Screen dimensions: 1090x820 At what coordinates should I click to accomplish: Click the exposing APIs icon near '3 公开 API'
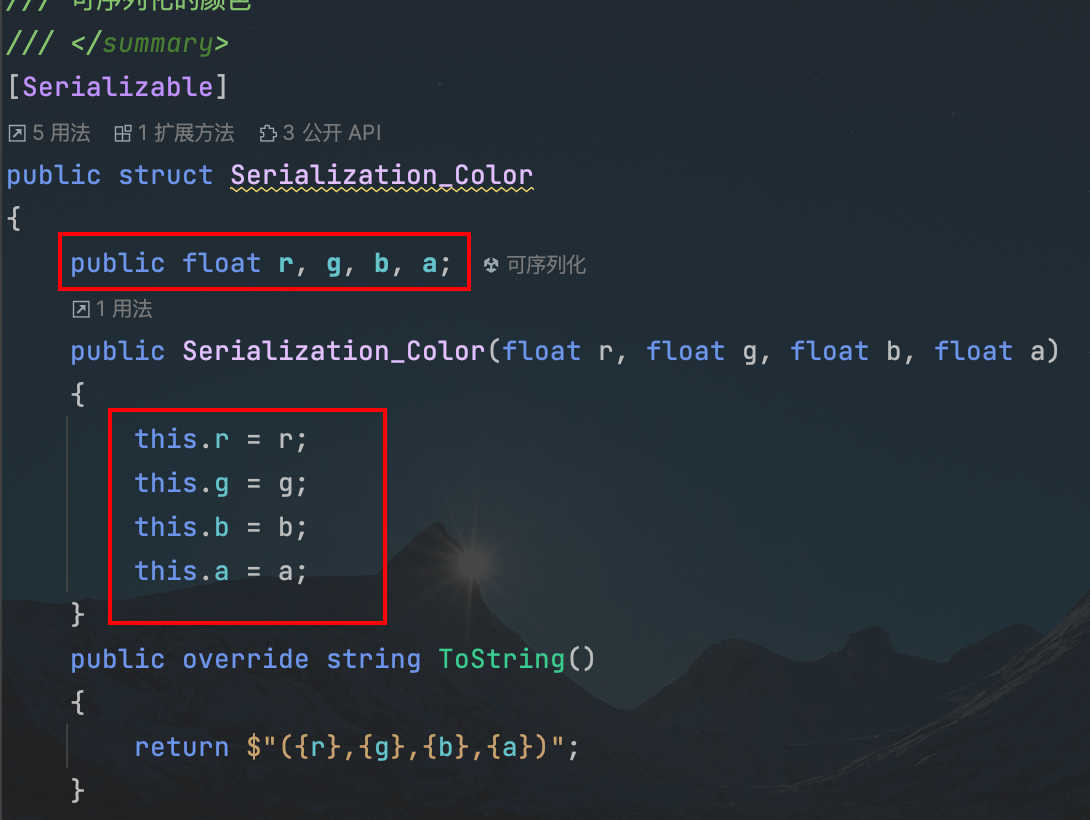(x=268, y=133)
